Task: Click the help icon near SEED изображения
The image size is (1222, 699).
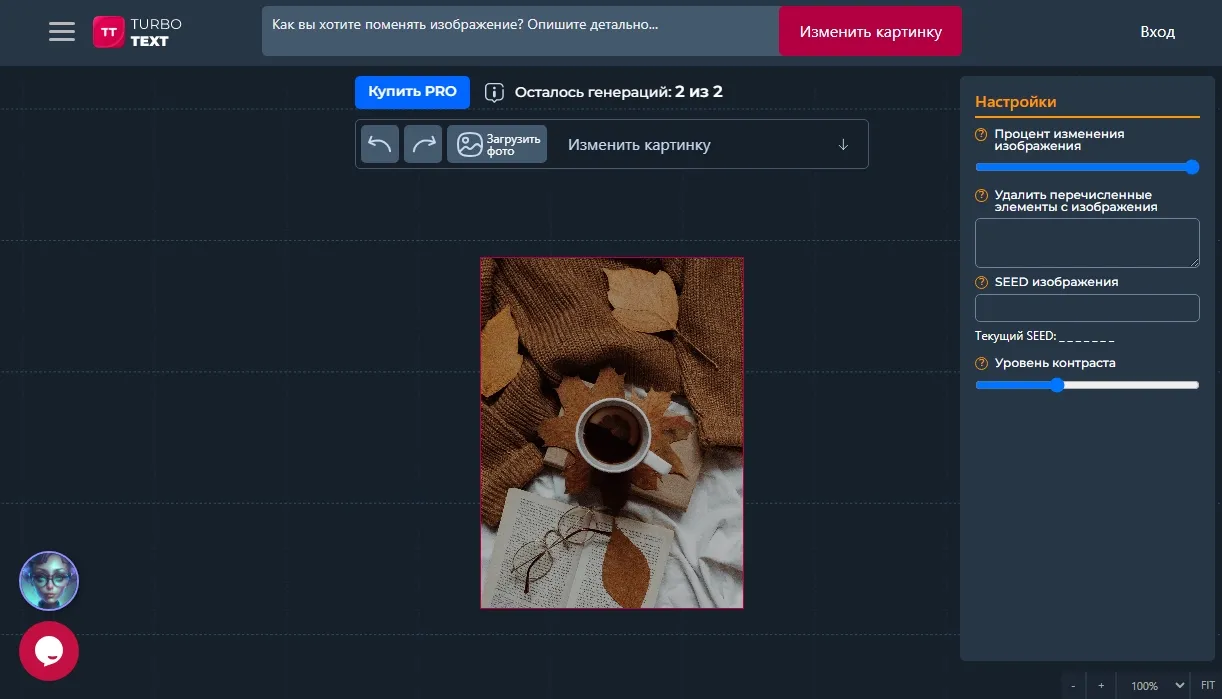Action: click(980, 282)
